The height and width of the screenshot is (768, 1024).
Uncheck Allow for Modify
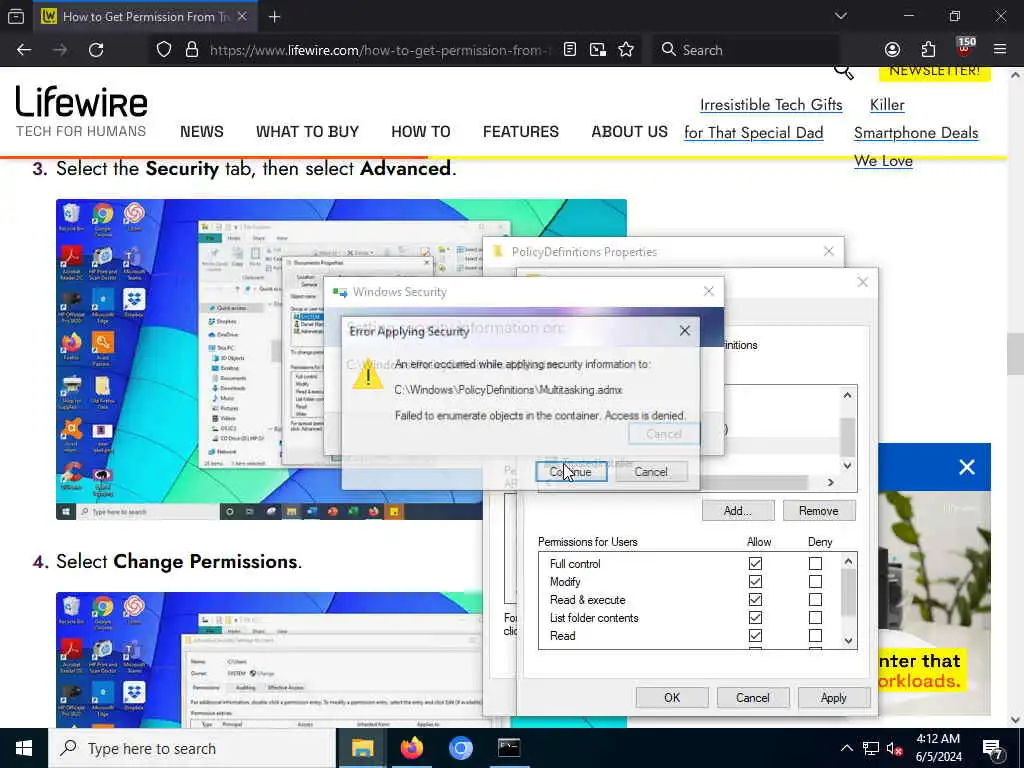tap(756, 582)
